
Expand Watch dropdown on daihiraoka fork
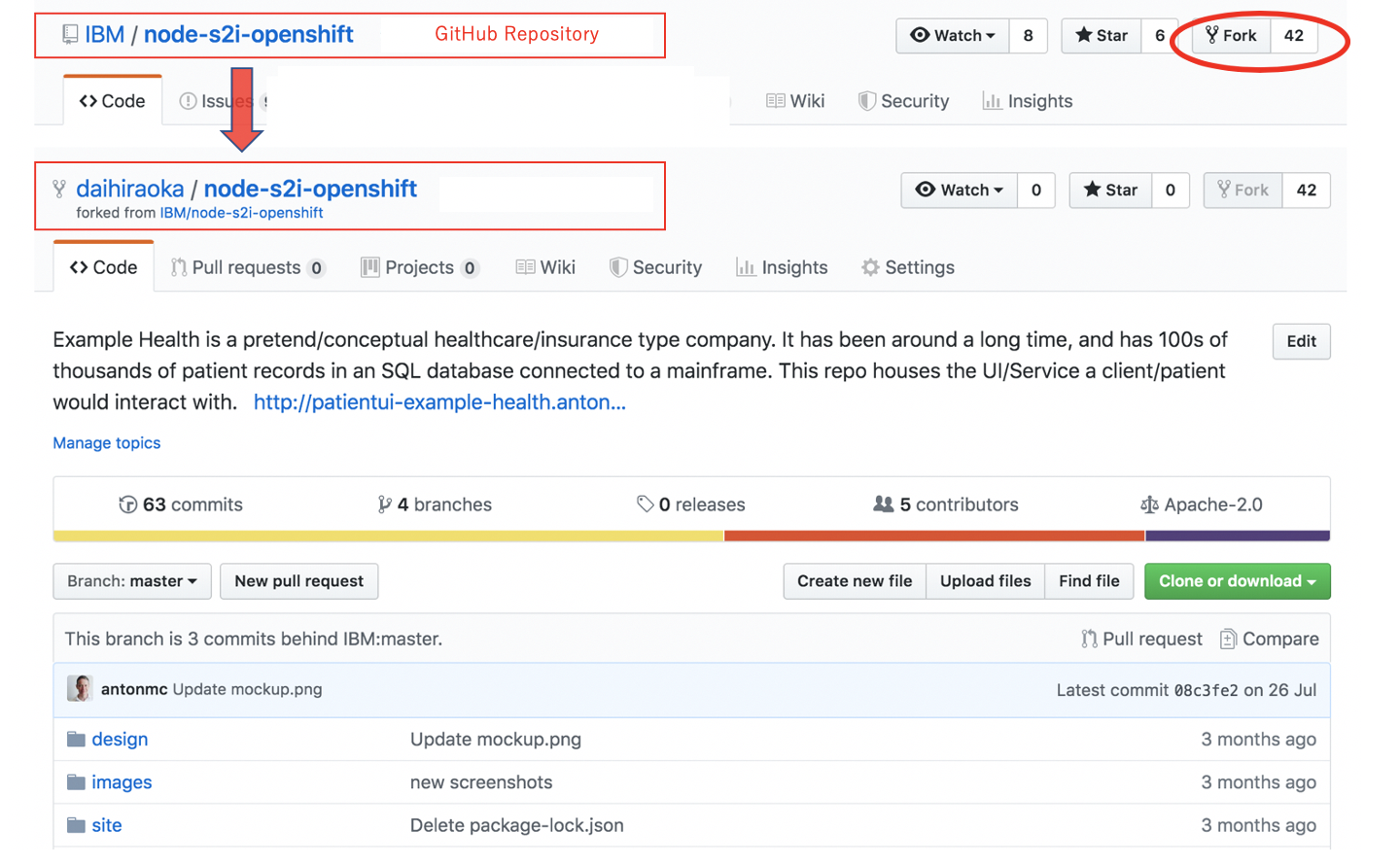960,191
